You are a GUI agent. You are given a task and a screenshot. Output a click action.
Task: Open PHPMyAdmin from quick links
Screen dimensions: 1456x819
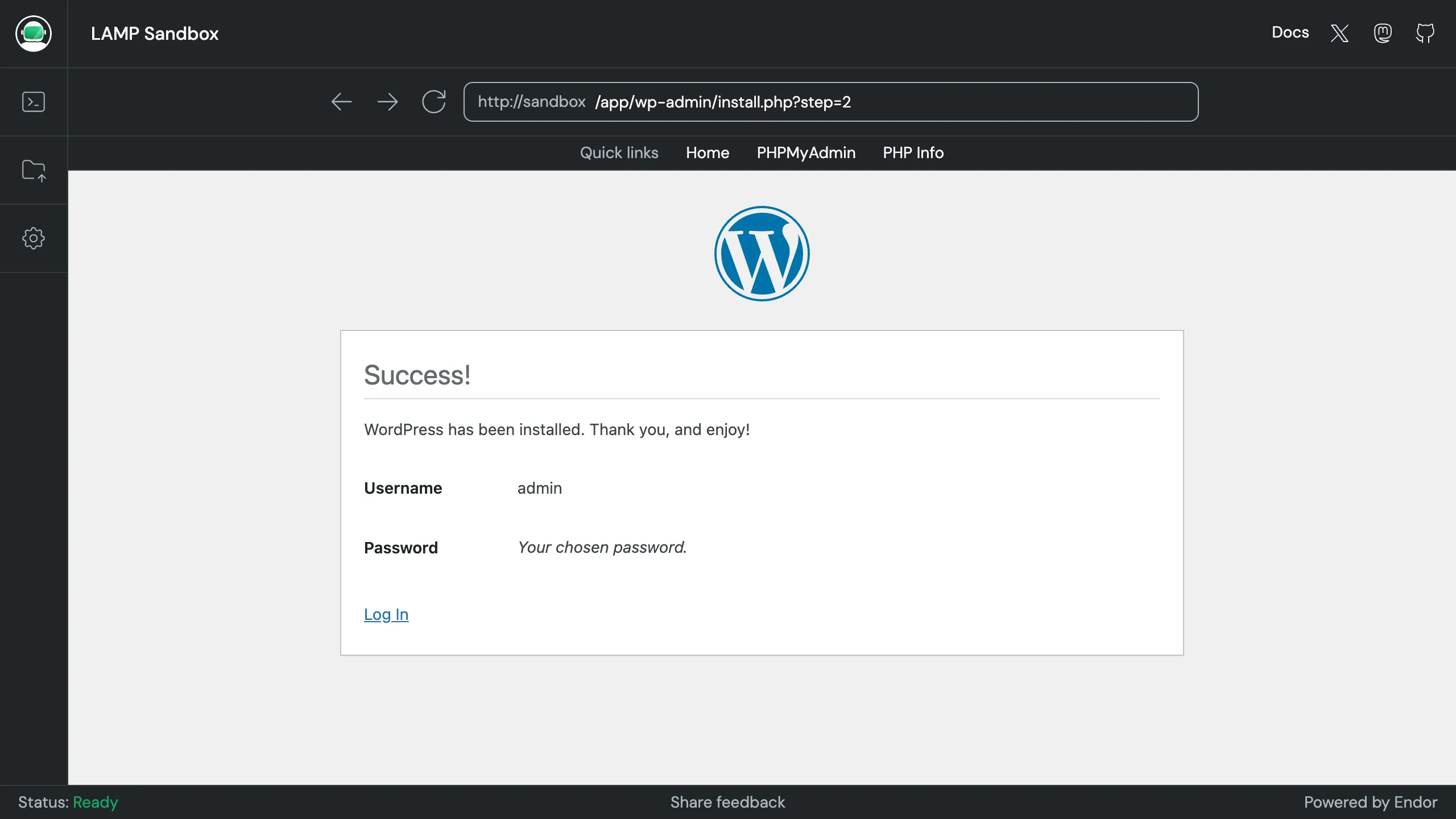[805, 153]
